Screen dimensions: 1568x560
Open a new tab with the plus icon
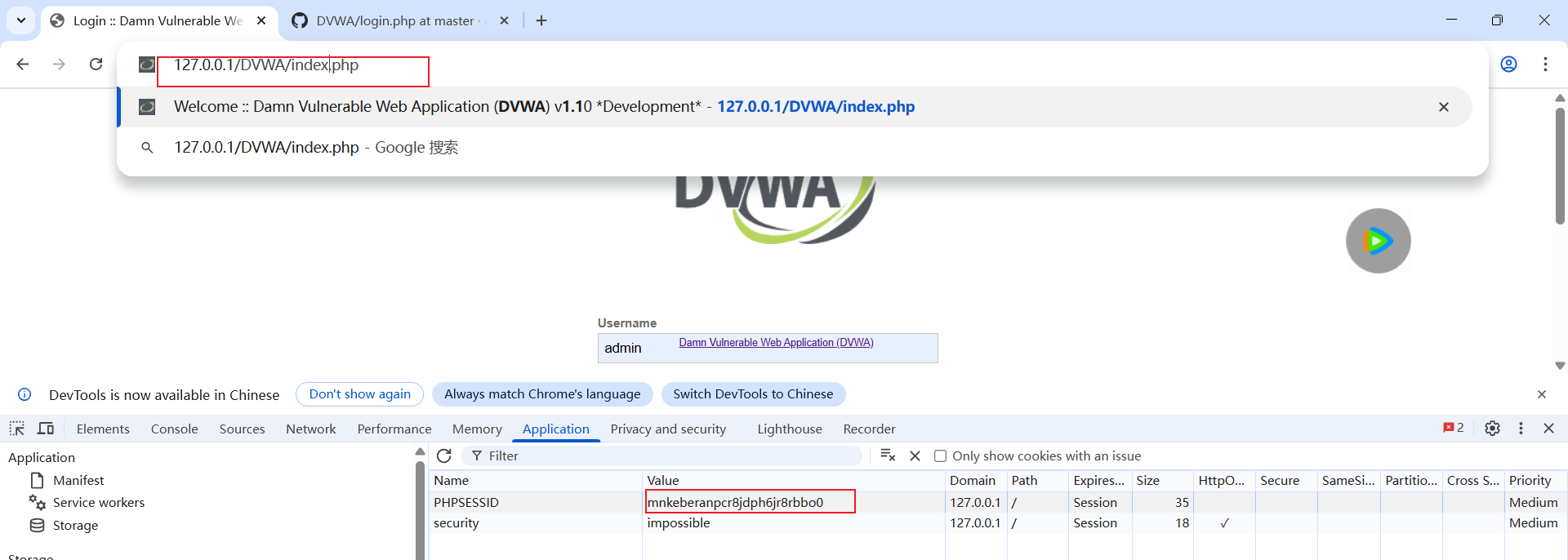click(x=541, y=20)
